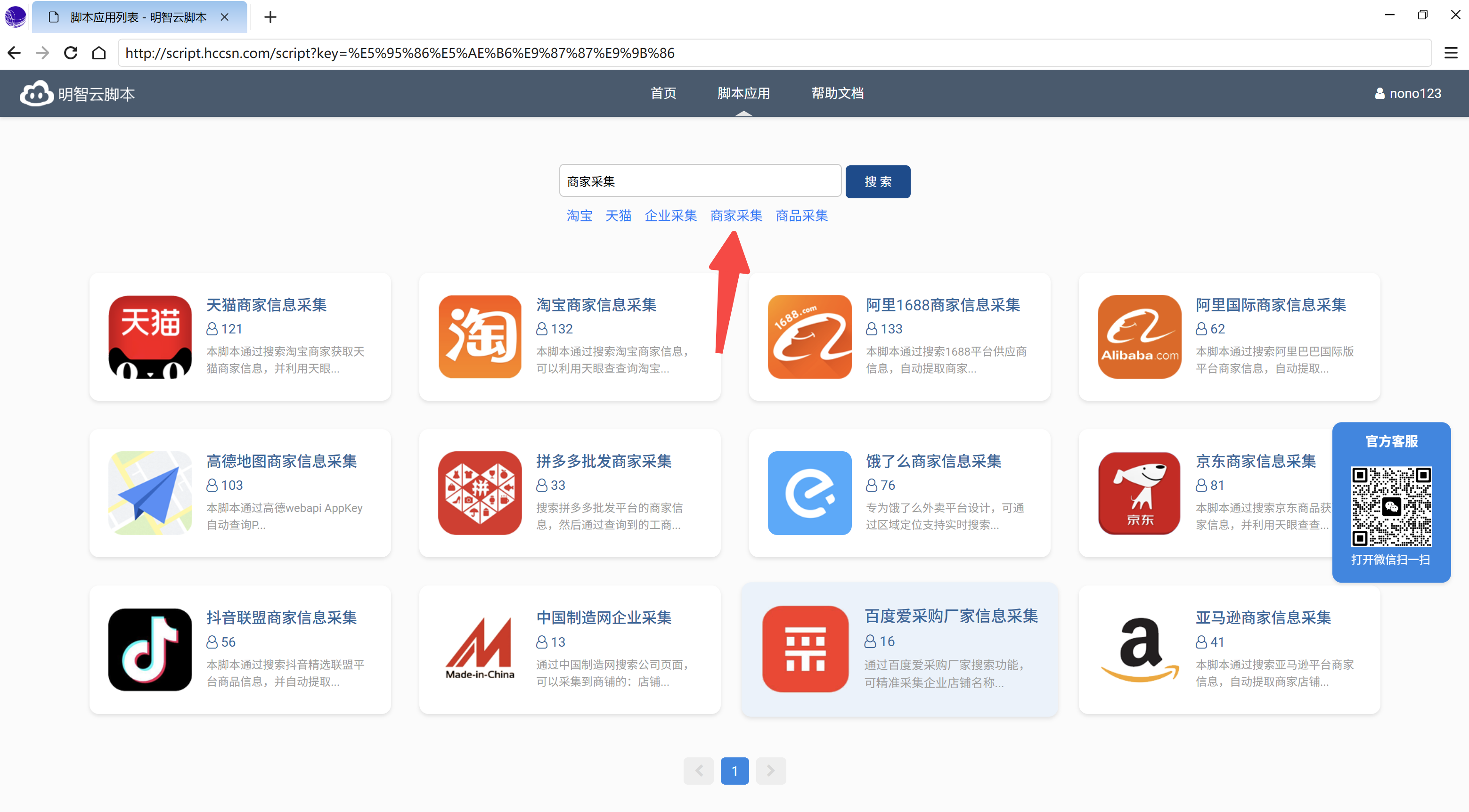Screen dimensions: 1469x812
Task: Open 亚马逊商家信息采集 title
Action: [x=1263, y=617]
